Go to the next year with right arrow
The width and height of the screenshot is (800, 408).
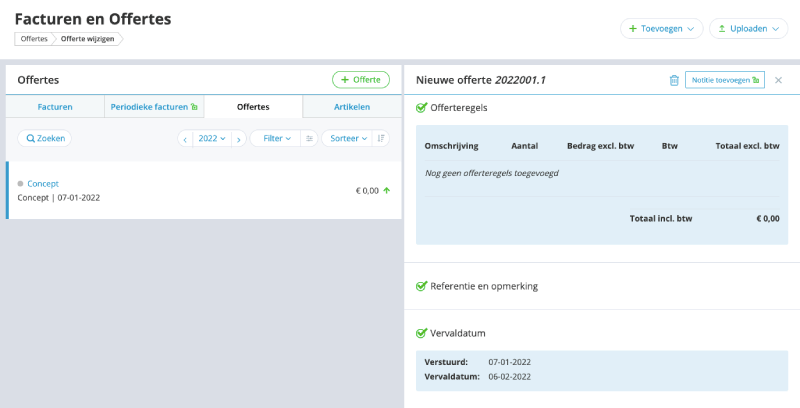click(238, 139)
